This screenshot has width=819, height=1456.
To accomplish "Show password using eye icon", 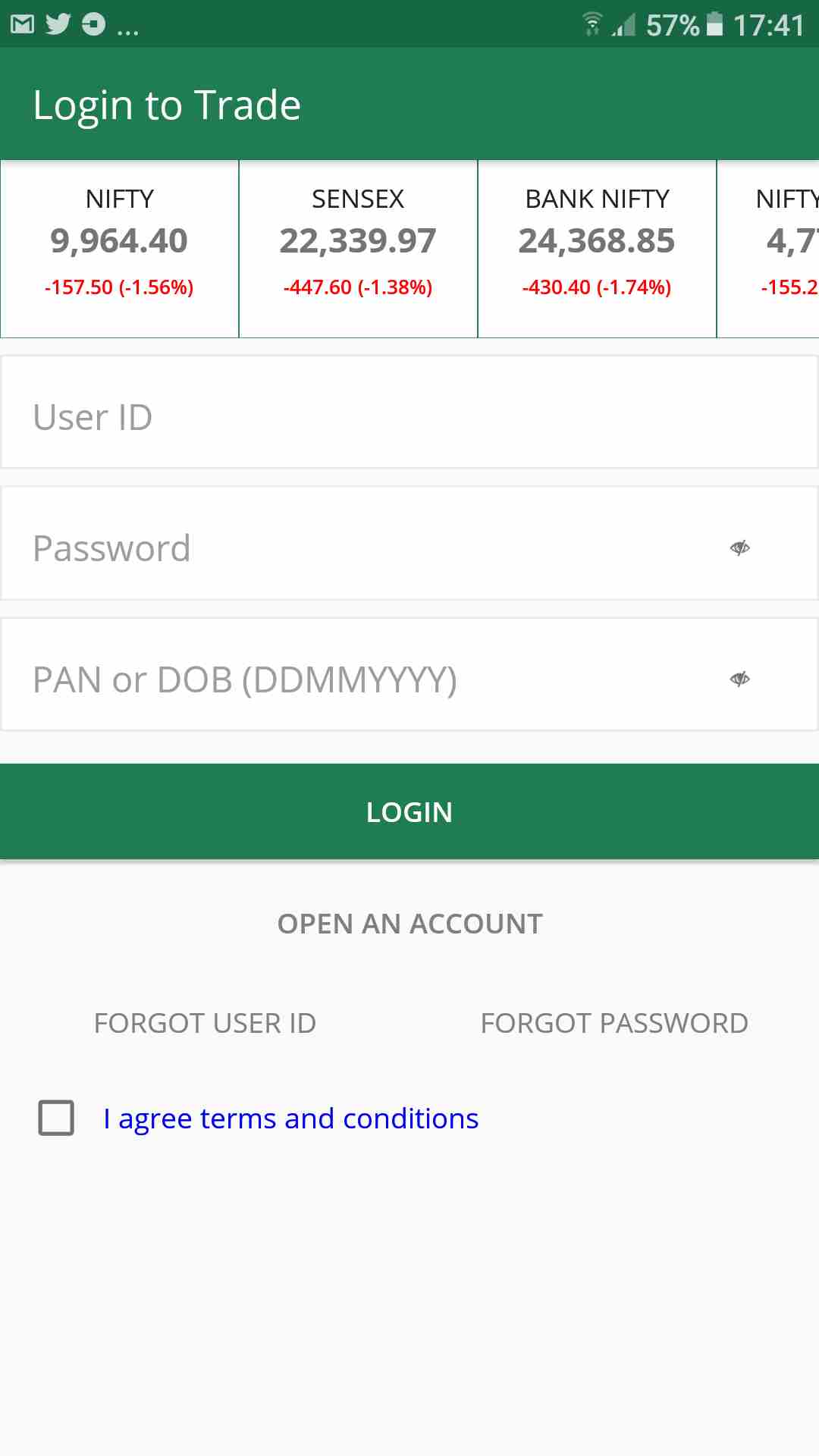I will pyautogui.click(x=739, y=548).
